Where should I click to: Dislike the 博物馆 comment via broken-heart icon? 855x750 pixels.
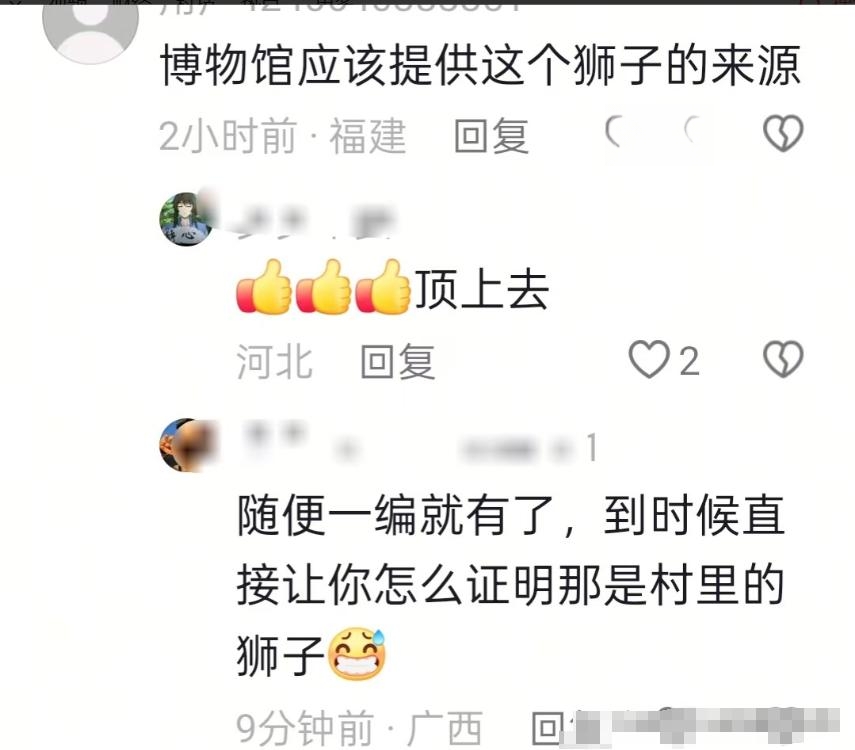tap(784, 133)
